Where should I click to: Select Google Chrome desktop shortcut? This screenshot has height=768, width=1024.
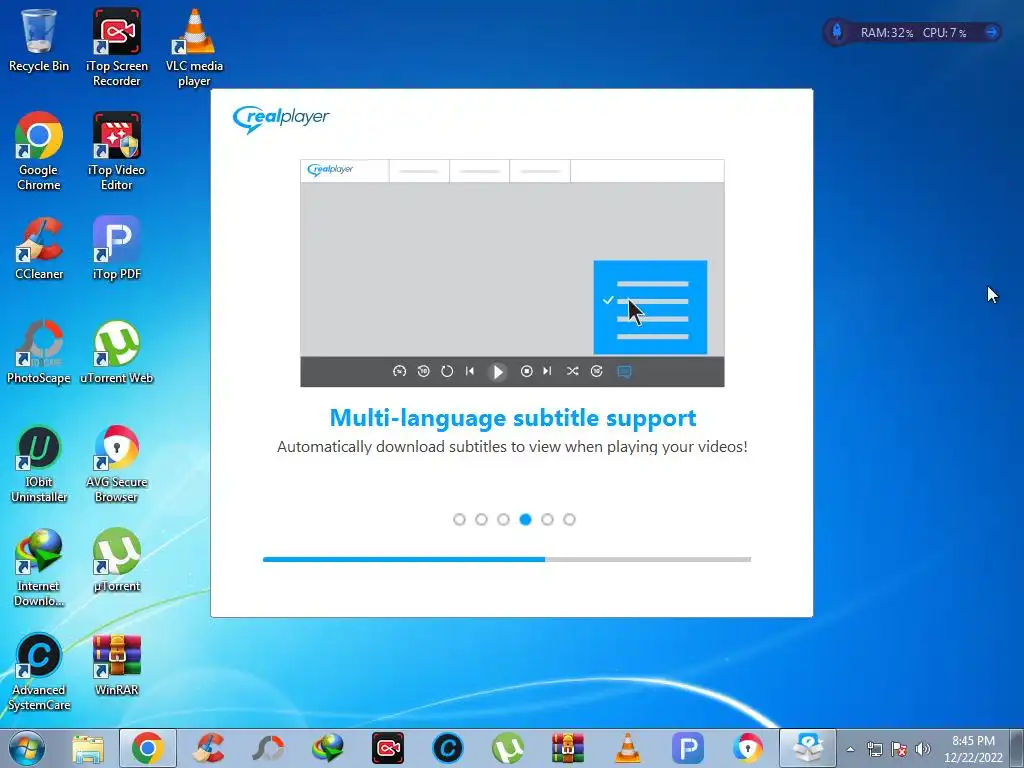tap(39, 150)
